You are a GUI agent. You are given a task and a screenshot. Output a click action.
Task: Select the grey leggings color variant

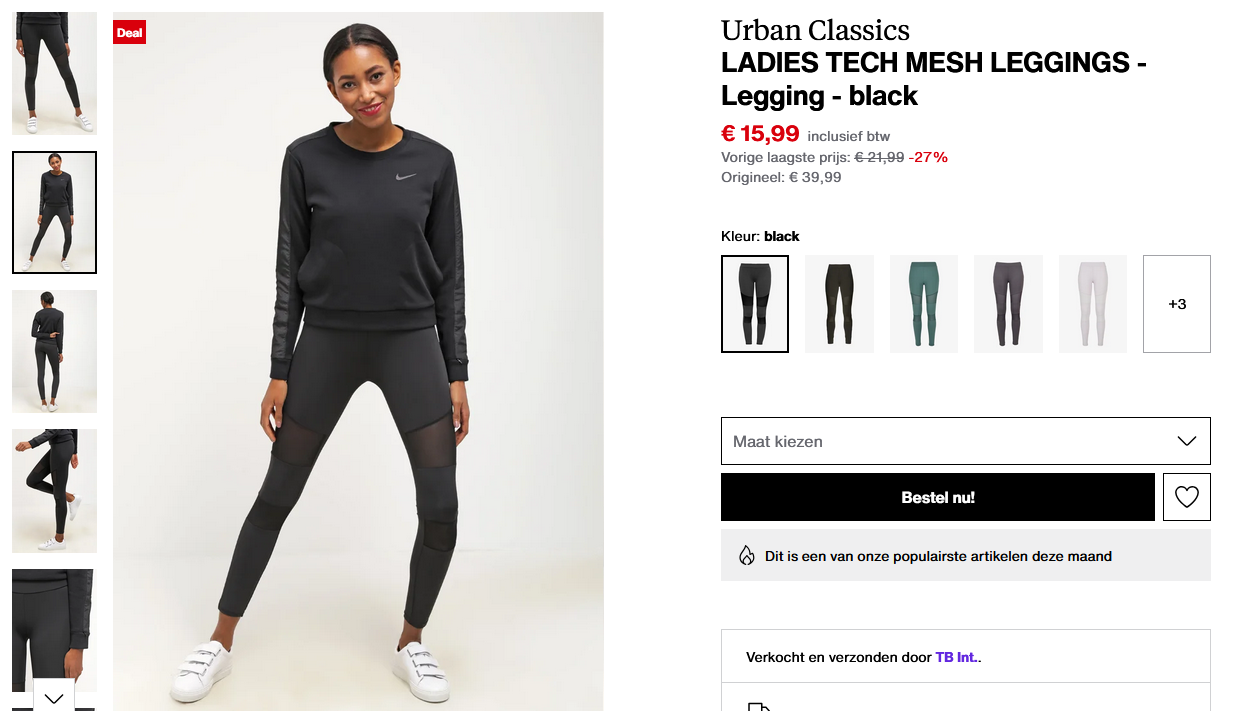coord(1008,303)
